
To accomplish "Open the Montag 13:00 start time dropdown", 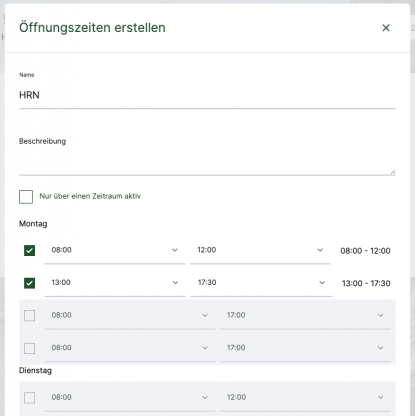I will (x=115, y=284).
